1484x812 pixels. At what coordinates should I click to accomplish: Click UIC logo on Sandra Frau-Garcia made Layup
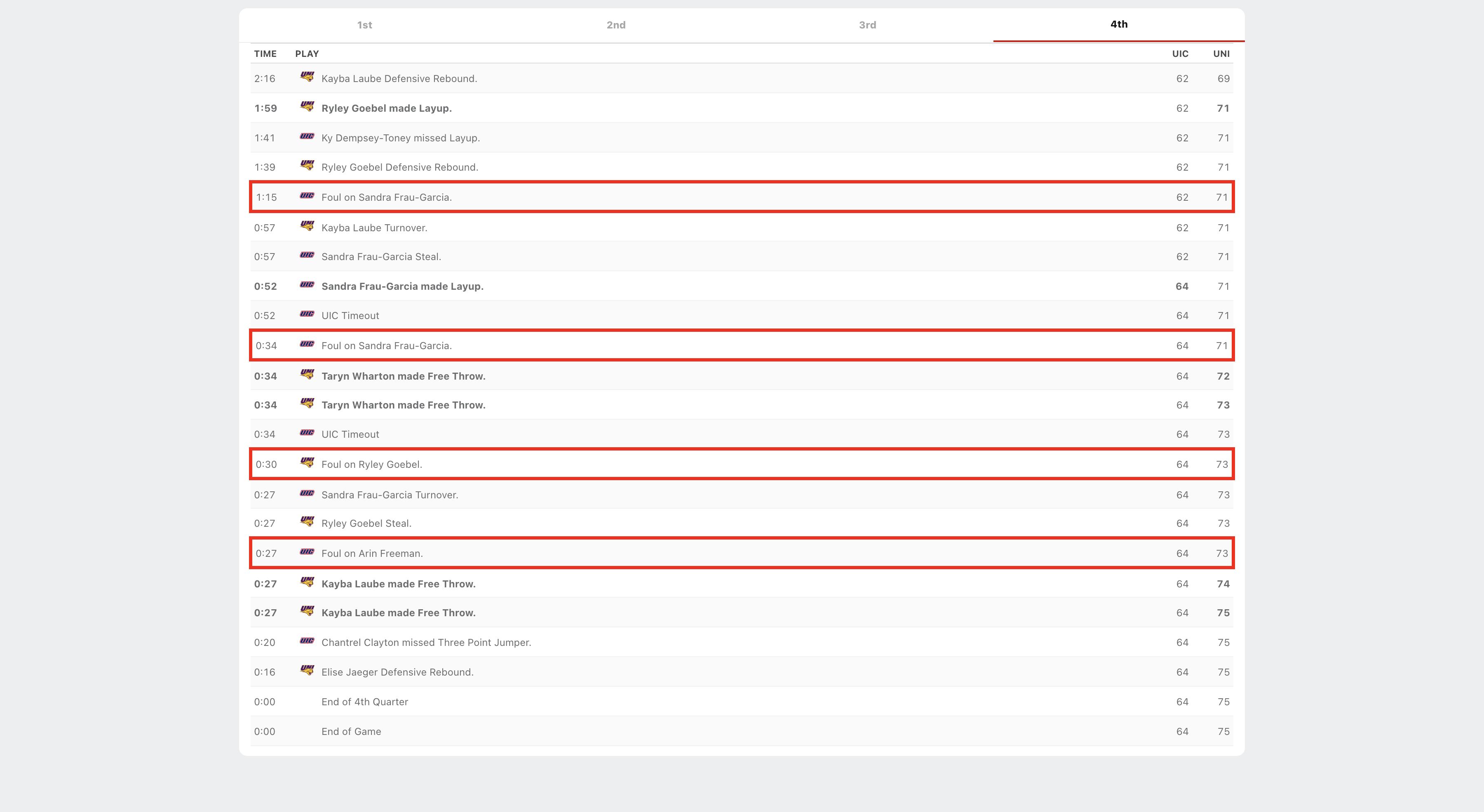click(307, 284)
